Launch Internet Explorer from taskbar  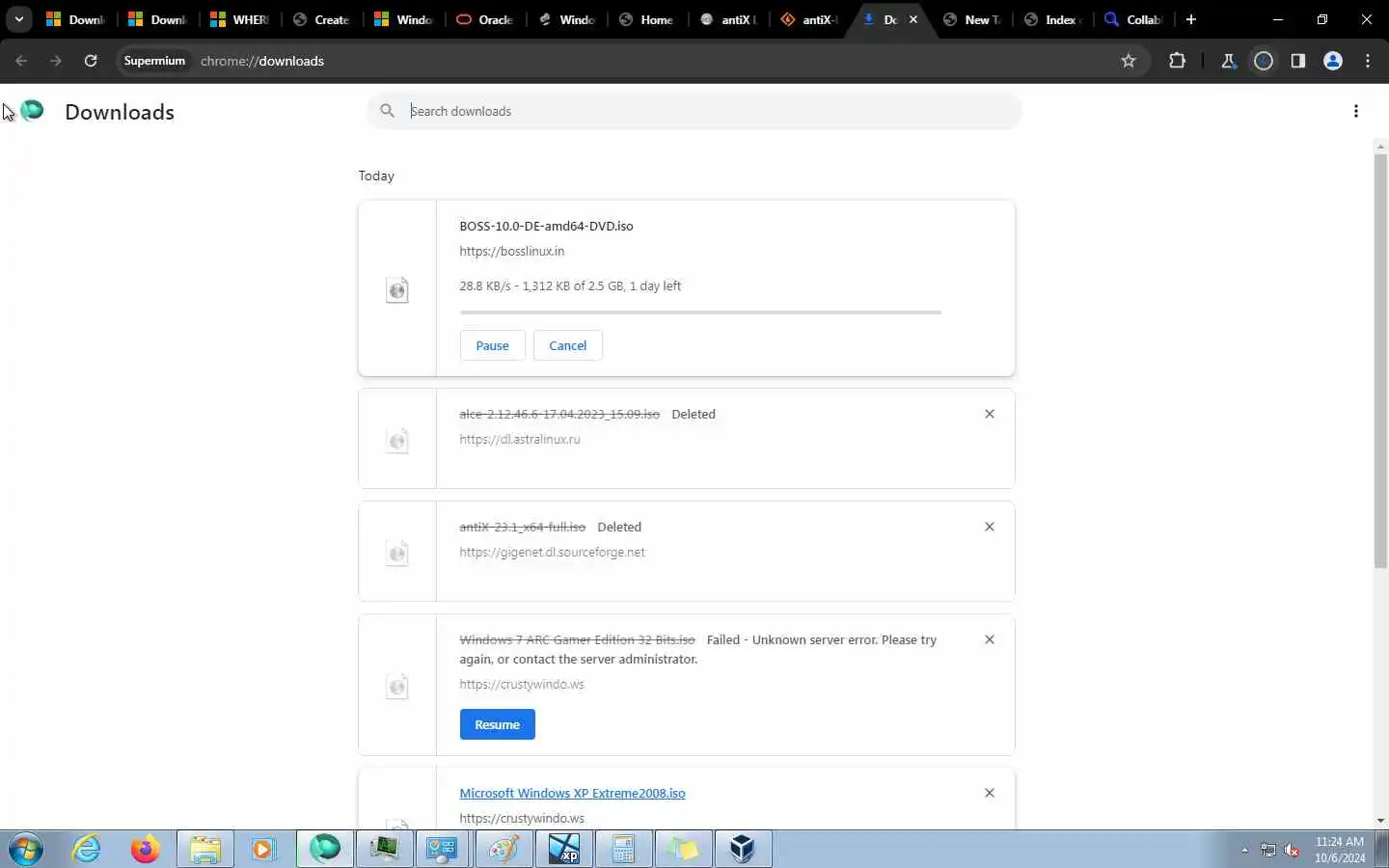[87, 849]
